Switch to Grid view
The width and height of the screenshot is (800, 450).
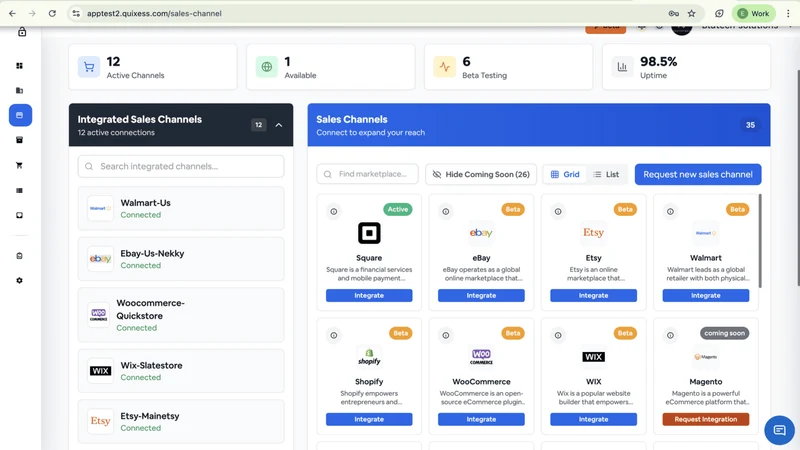pyautogui.click(x=565, y=174)
